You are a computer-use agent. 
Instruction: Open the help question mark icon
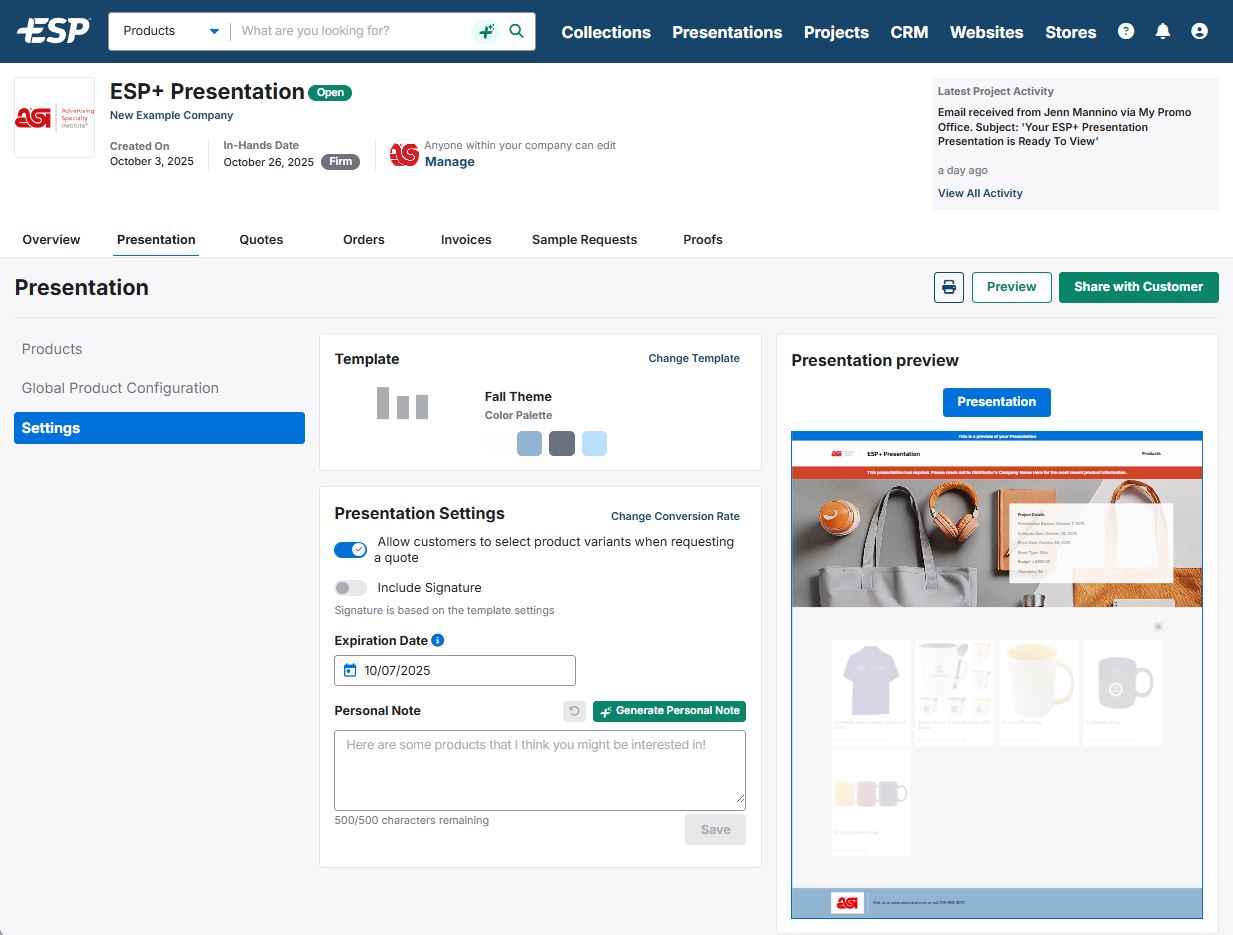tap(1126, 31)
